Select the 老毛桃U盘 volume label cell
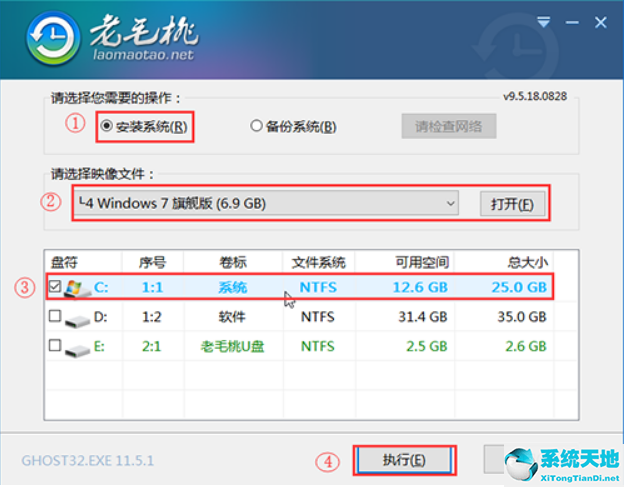Image resolution: width=624 pixels, height=487 pixels. click(x=232, y=347)
